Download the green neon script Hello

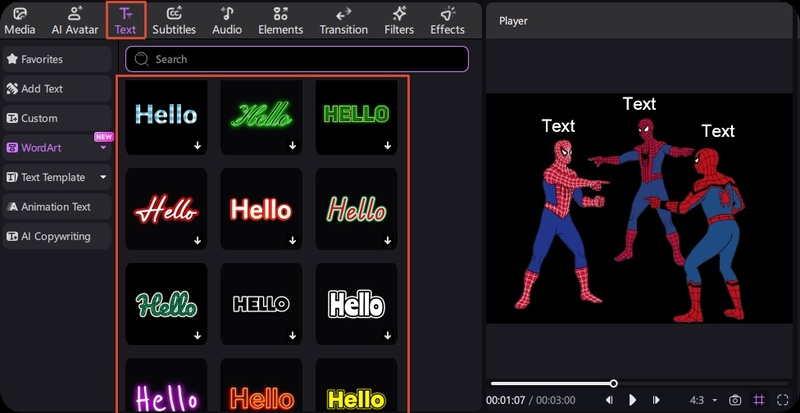pos(292,145)
